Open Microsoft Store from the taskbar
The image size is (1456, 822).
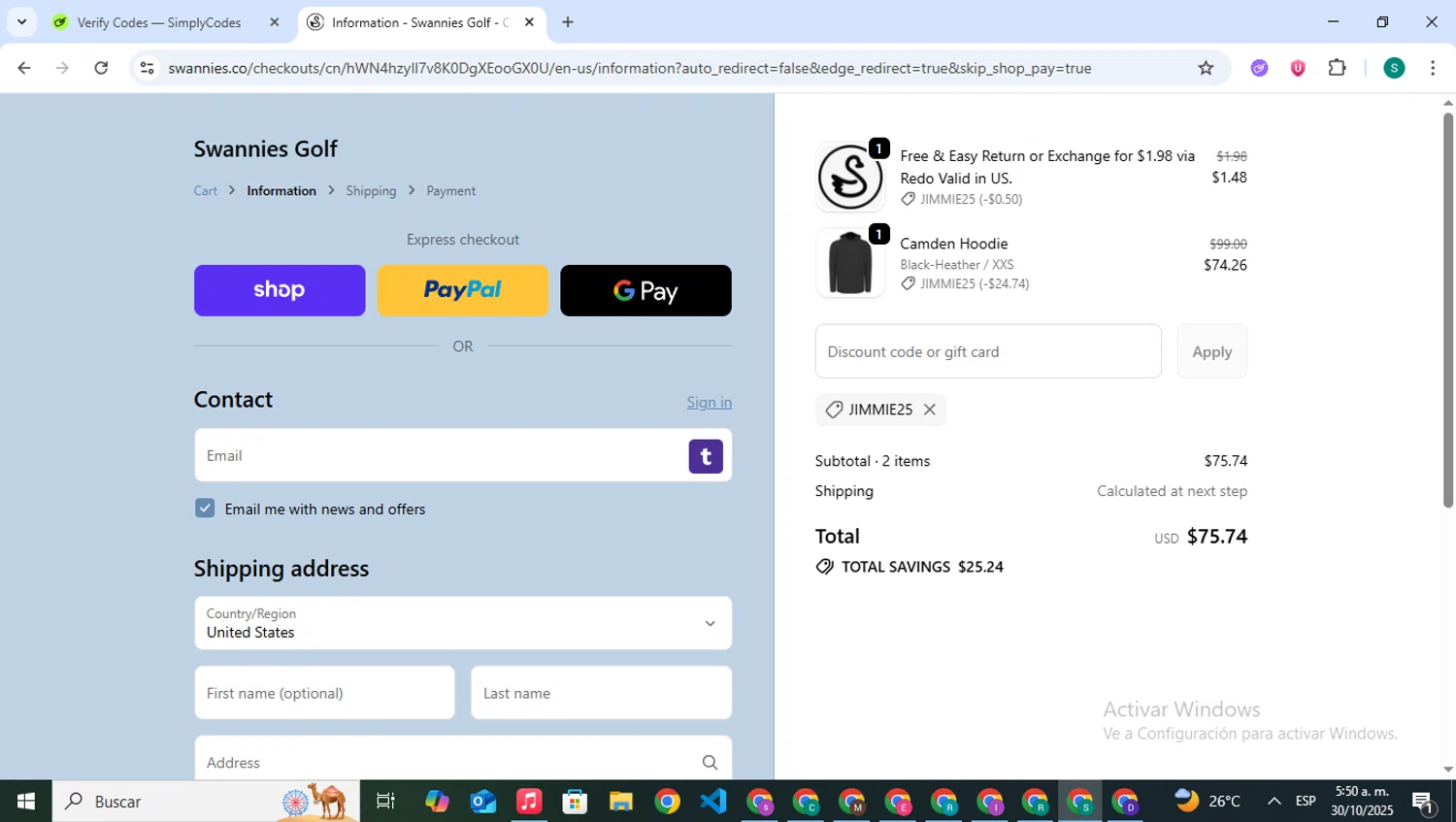tap(575, 801)
